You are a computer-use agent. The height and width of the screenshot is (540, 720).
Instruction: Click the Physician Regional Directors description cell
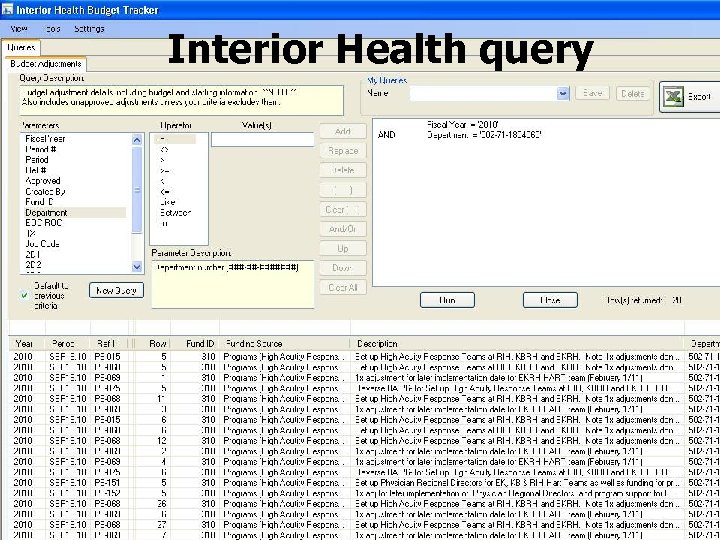coord(518,483)
